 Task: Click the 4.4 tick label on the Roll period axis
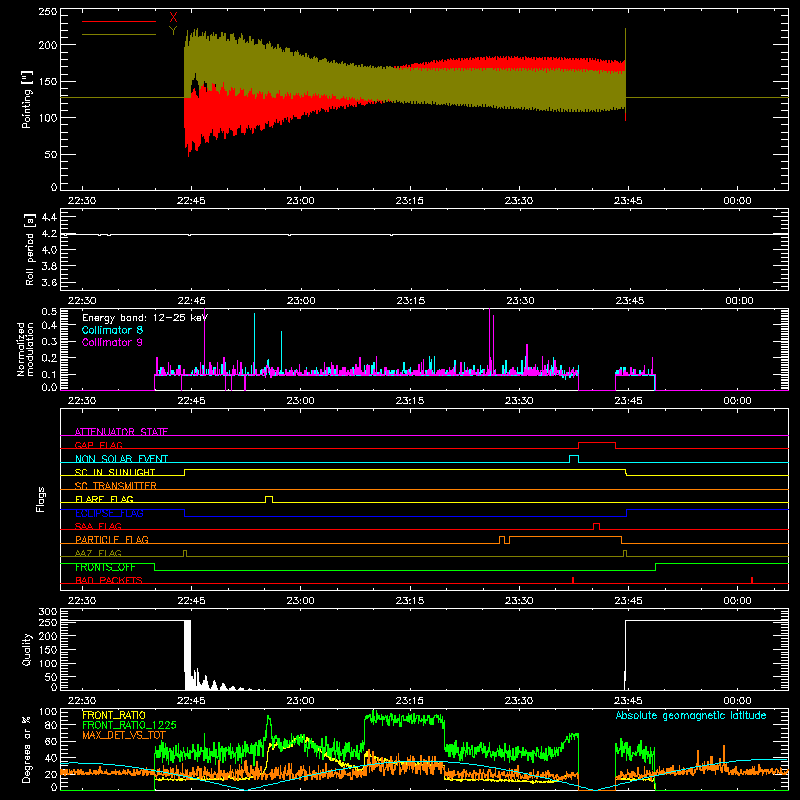point(48,217)
